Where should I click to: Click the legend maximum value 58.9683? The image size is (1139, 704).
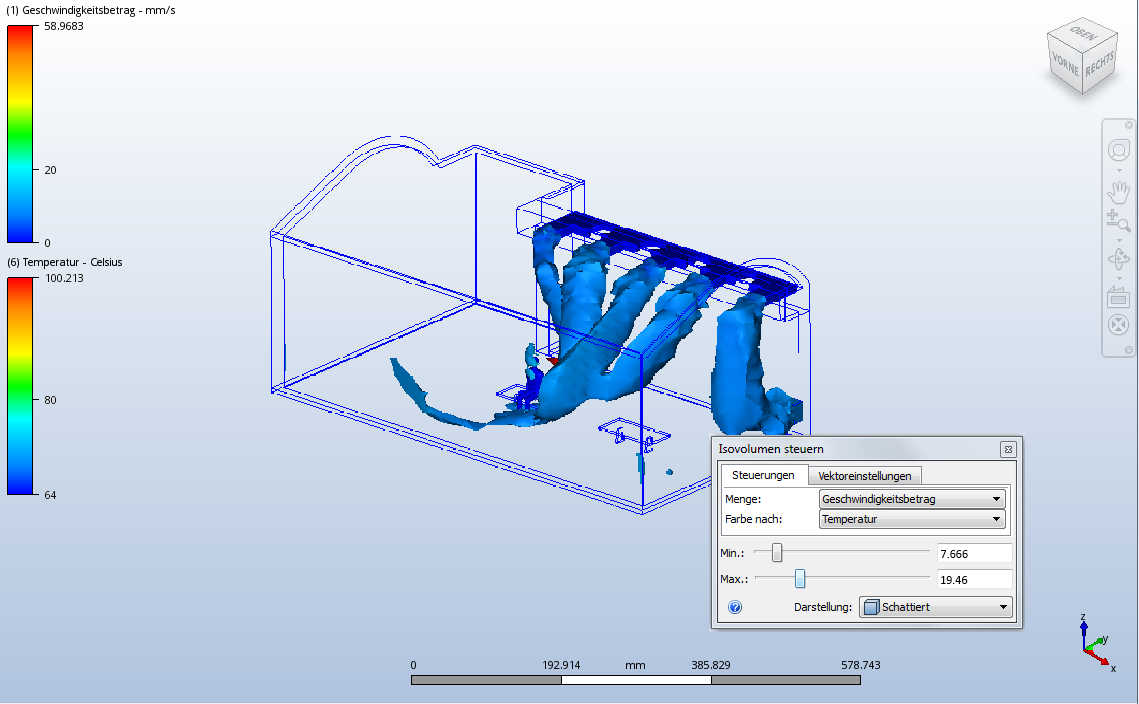[64, 26]
